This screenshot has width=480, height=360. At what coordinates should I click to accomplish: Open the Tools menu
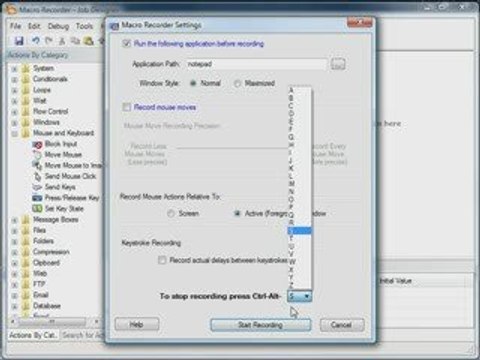pyautogui.click(x=84, y=26)
